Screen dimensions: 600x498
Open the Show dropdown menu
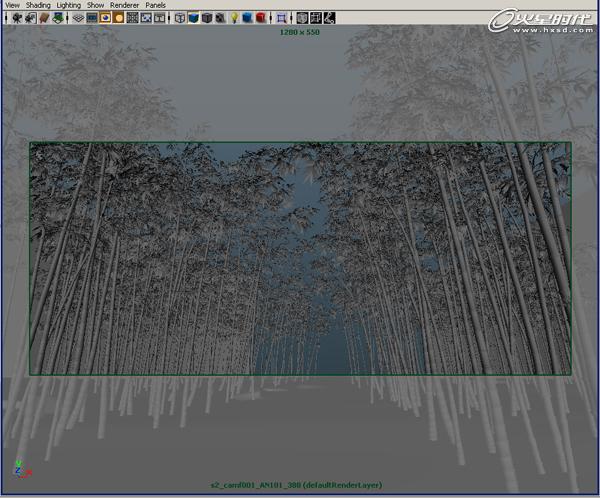tap(95, 5)
